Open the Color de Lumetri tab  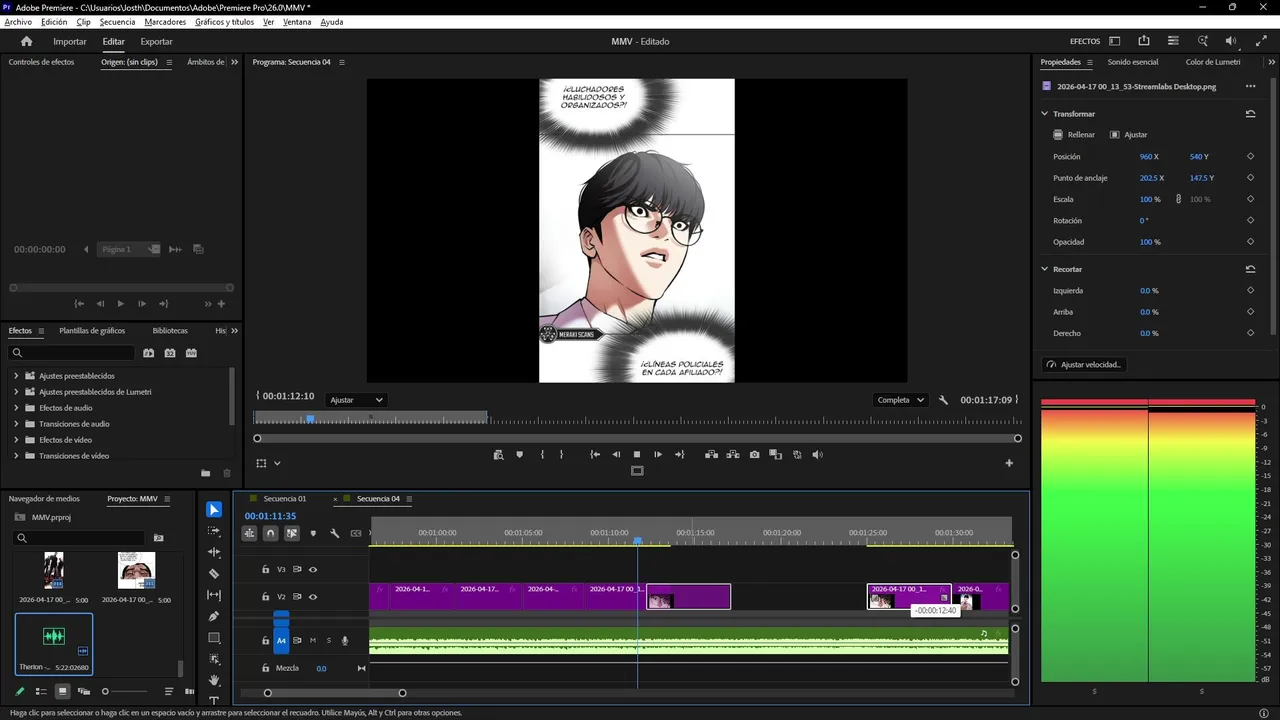tap(1213, 62)
